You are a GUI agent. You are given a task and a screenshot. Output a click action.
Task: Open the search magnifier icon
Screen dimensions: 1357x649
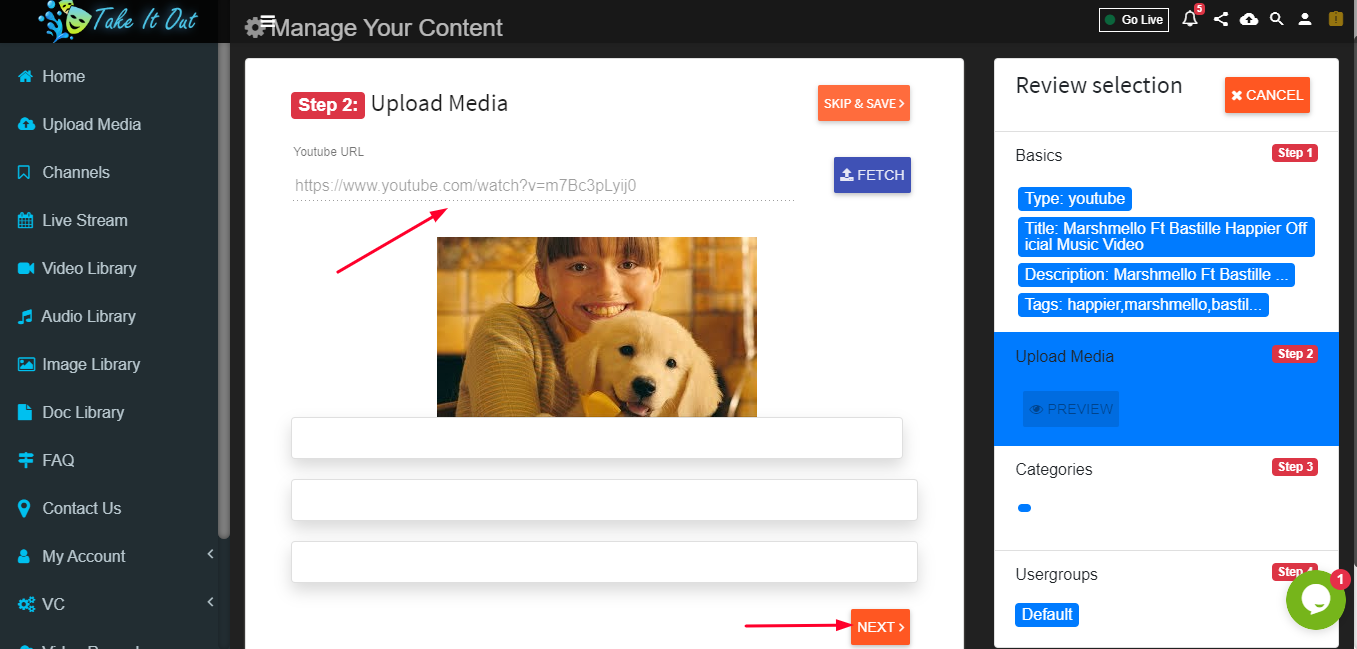click(1277, 19)
